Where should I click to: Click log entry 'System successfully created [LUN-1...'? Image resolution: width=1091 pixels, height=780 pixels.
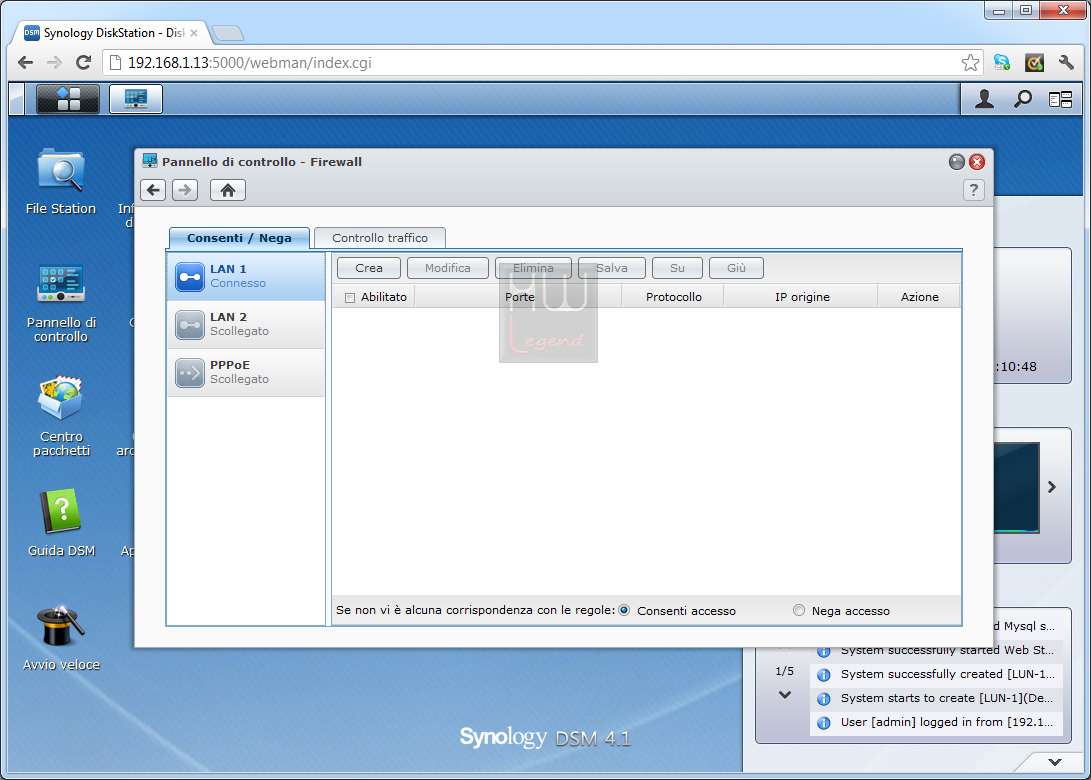point(937,674)
